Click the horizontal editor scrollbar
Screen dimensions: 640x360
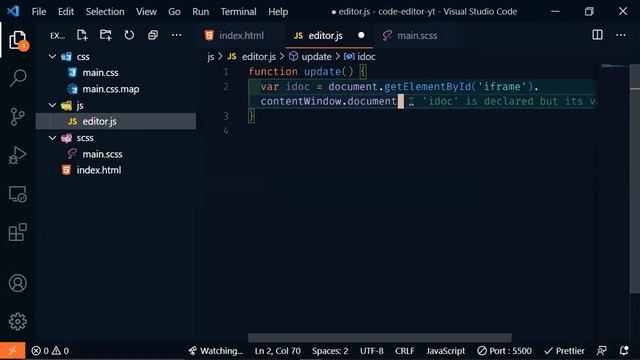380,338
